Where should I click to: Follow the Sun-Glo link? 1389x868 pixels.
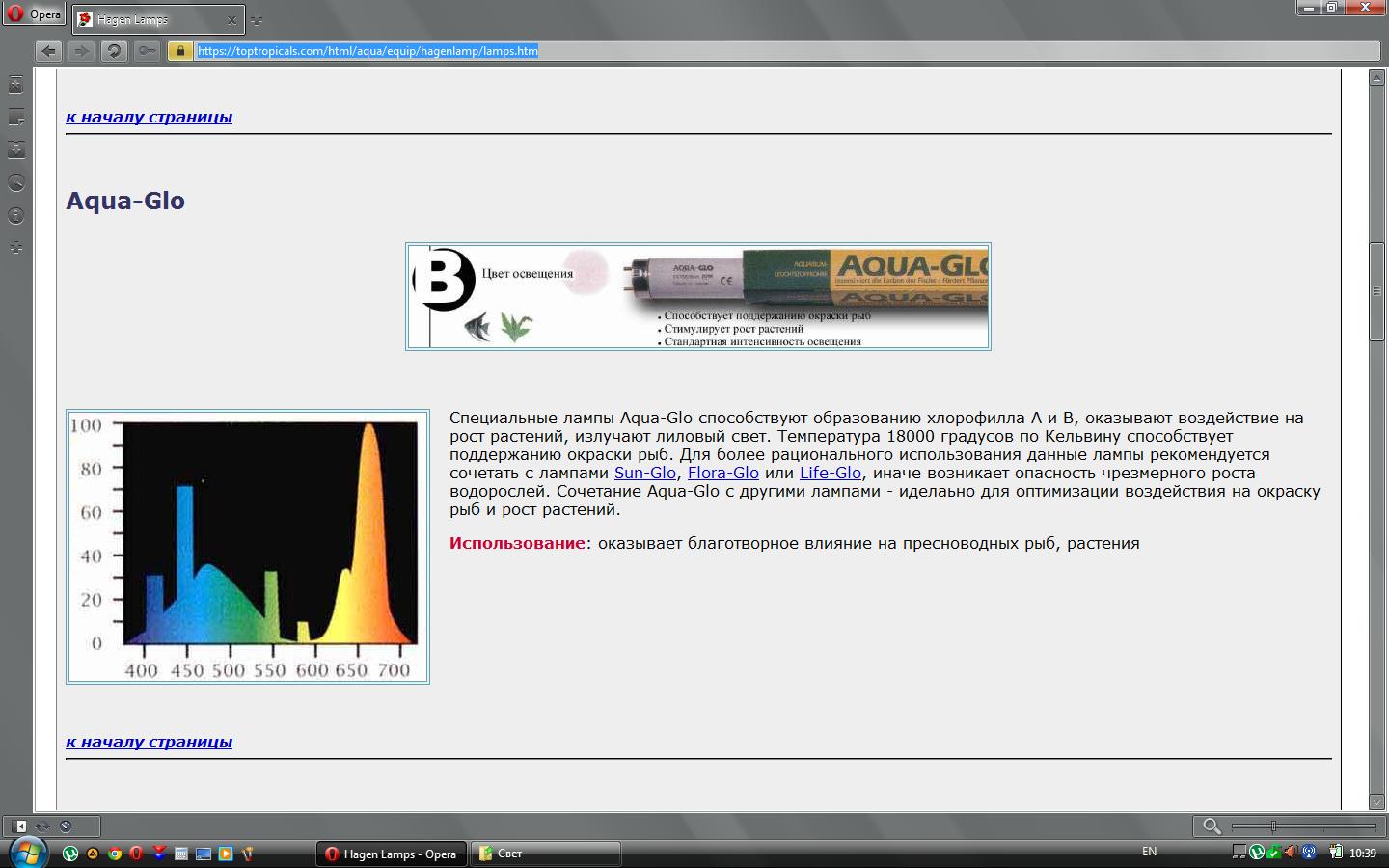[644, 473]
